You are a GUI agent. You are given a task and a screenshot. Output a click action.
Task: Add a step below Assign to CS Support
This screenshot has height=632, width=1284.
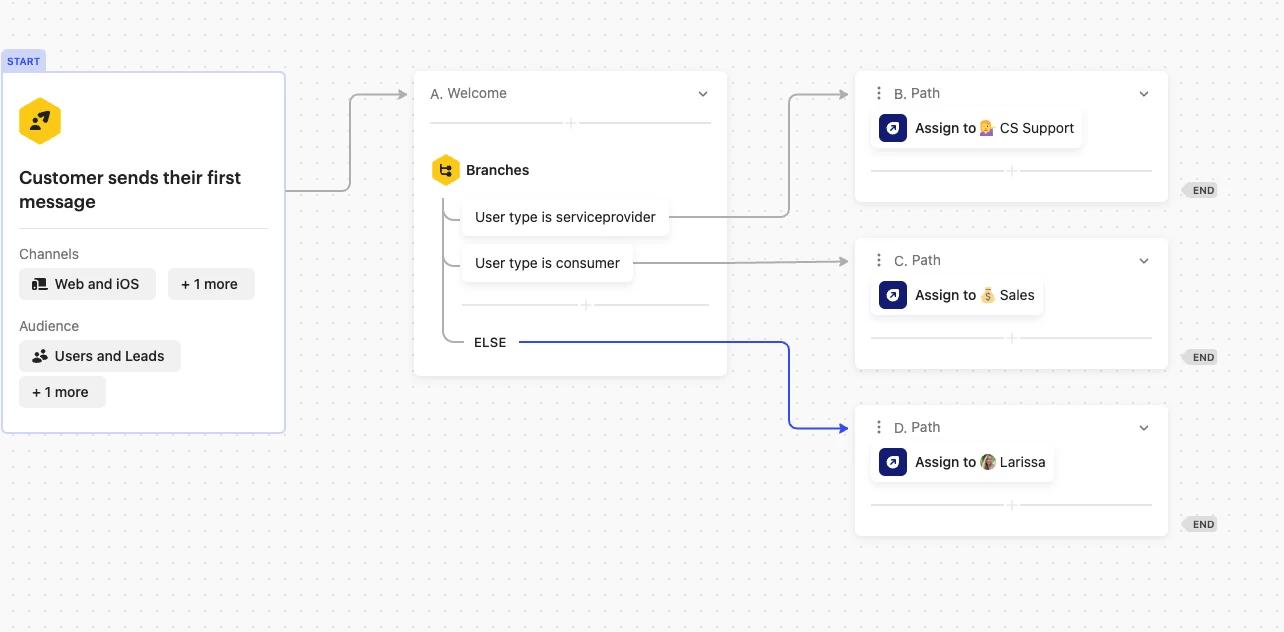[x=1011, y=171]
